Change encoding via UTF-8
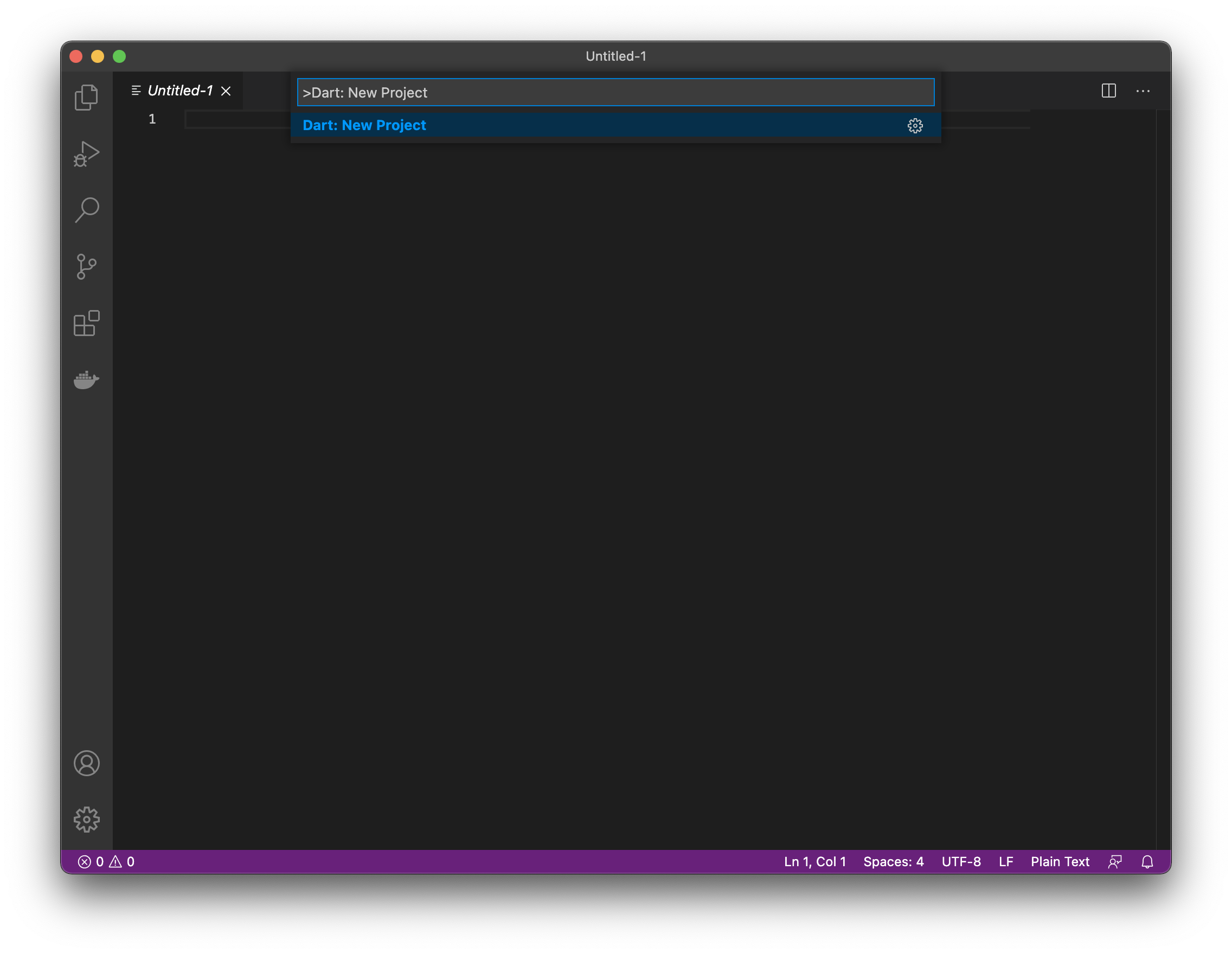Viewport: 1232px width, 954px height. [x=961, y=861]
